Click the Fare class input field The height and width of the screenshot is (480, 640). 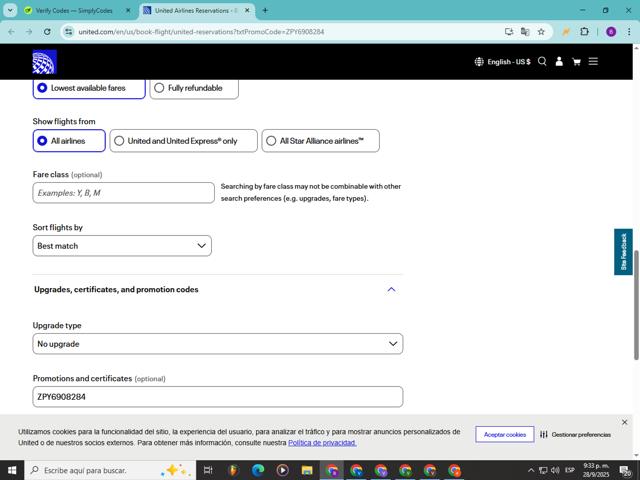124,193
